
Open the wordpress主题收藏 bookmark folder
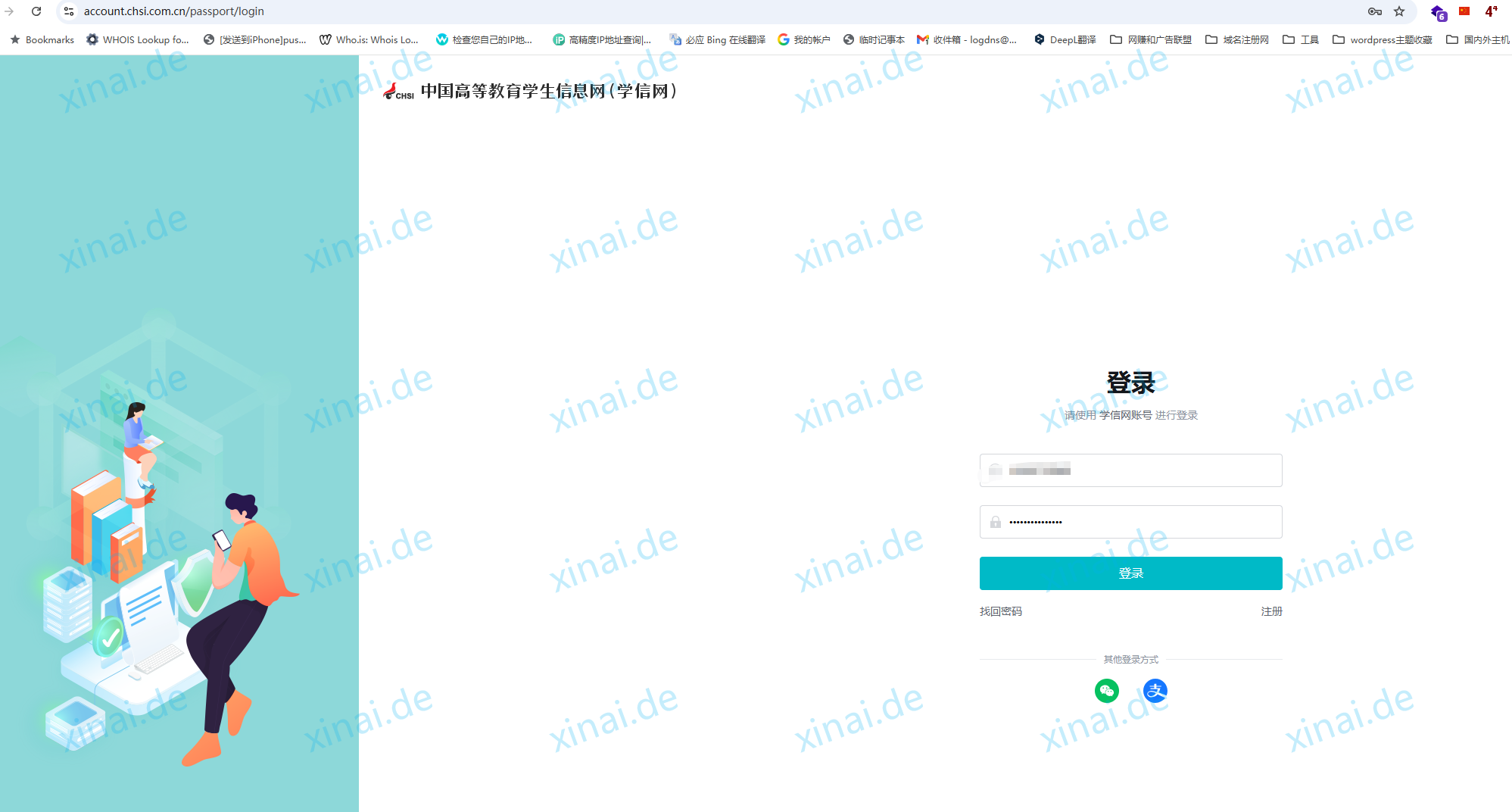1383,39
